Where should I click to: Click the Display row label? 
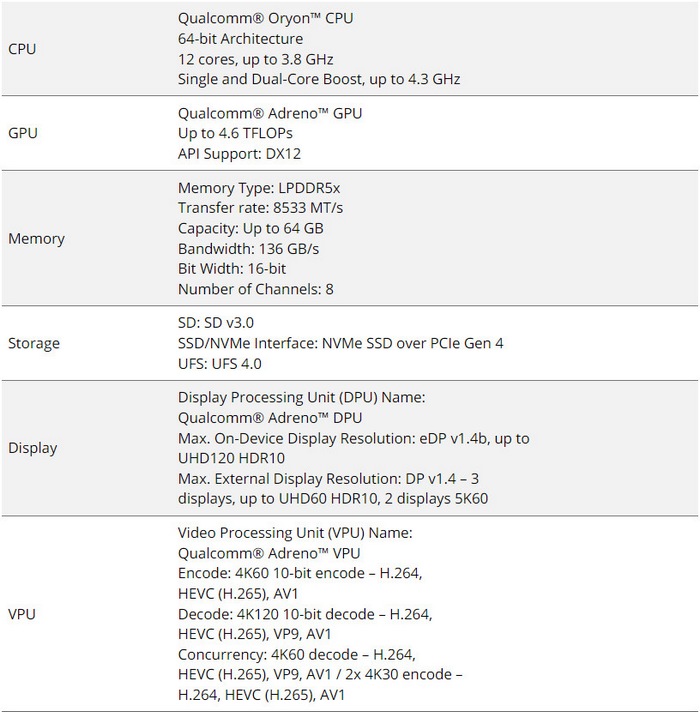click(x=33, y=448)
